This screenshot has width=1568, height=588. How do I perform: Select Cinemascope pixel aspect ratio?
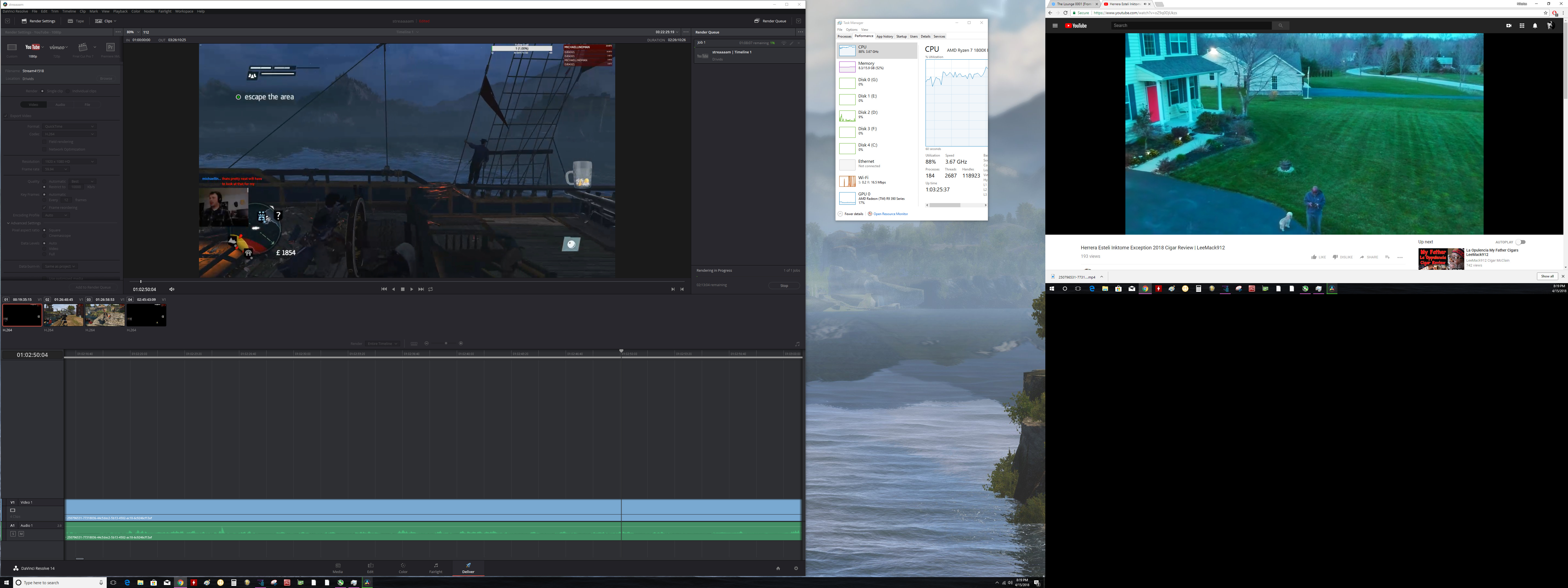click(x=44, y=235)
